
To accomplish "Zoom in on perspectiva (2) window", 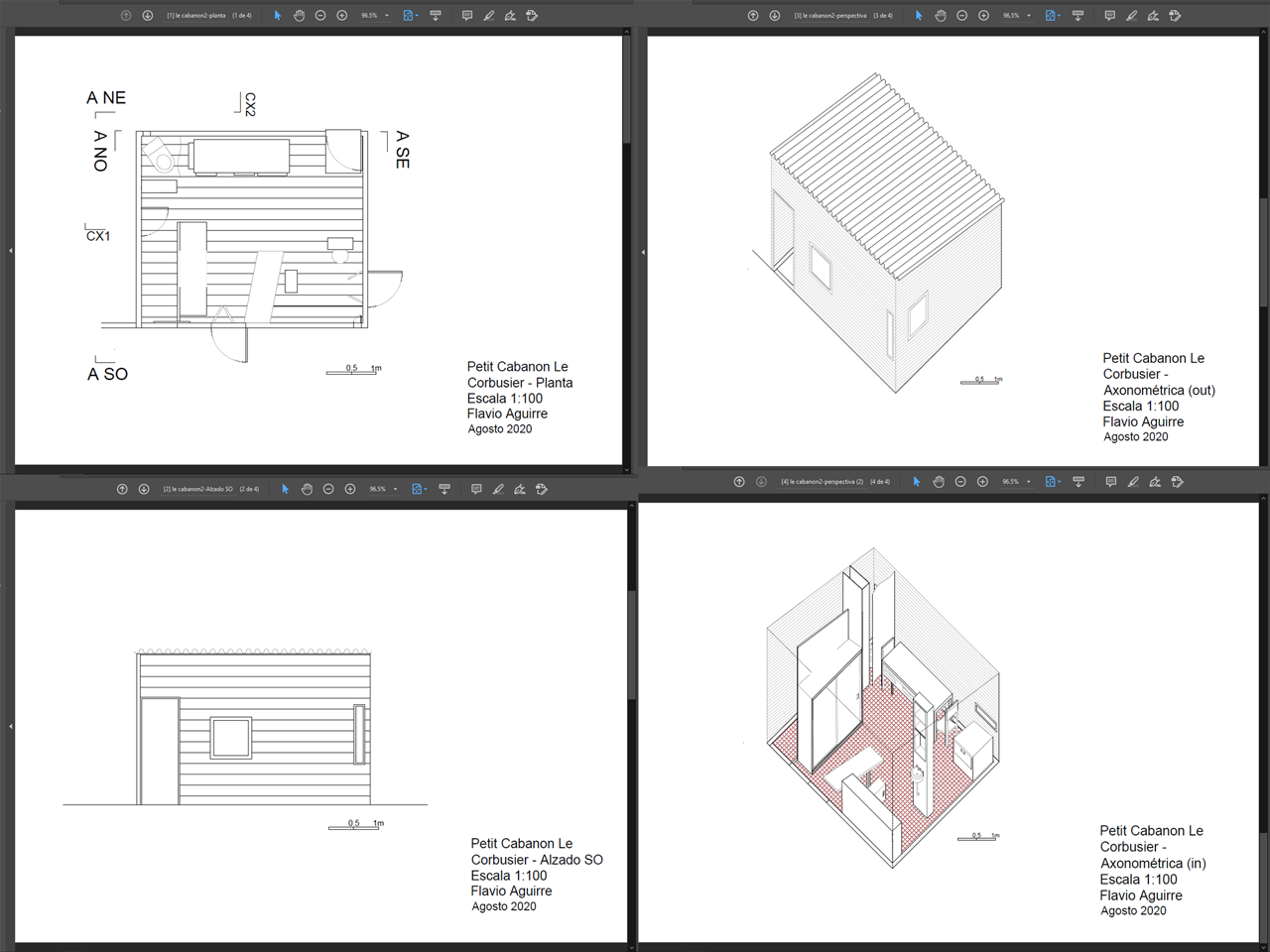I will click(x=982, y=482).
